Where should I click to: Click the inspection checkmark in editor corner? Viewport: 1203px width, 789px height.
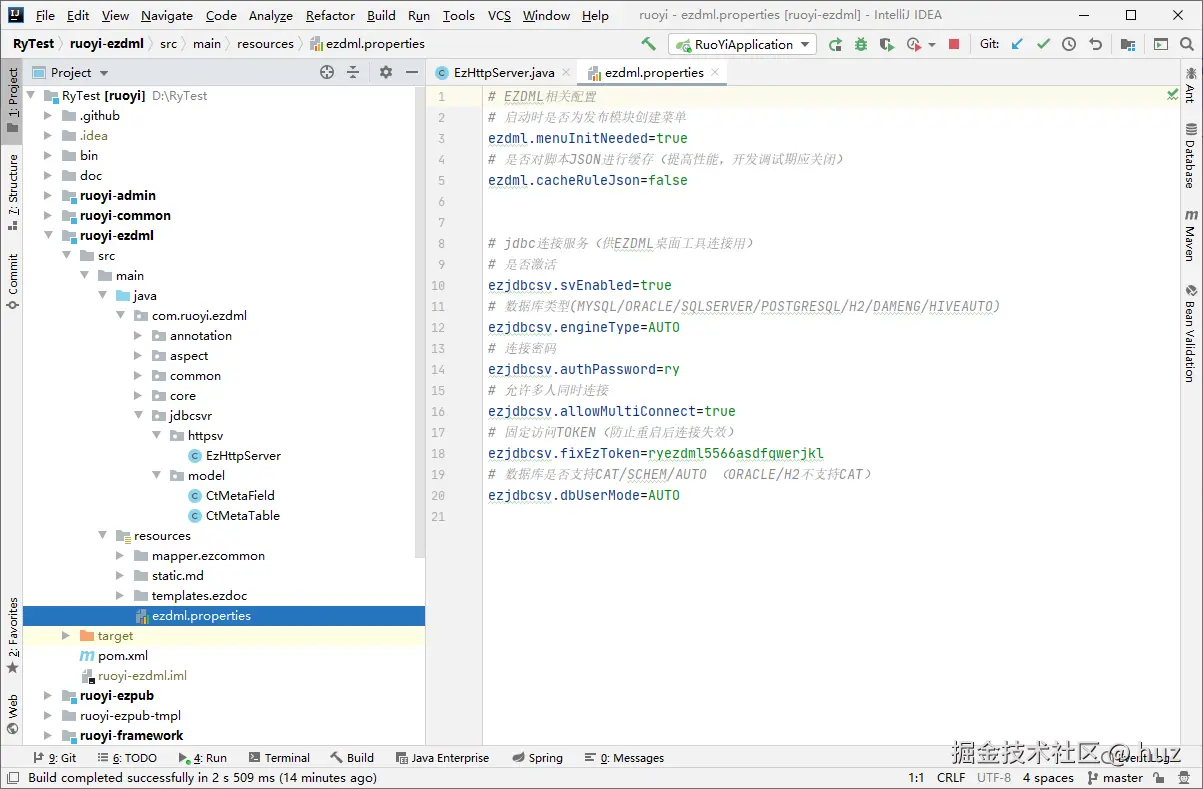coord(1172,95)
